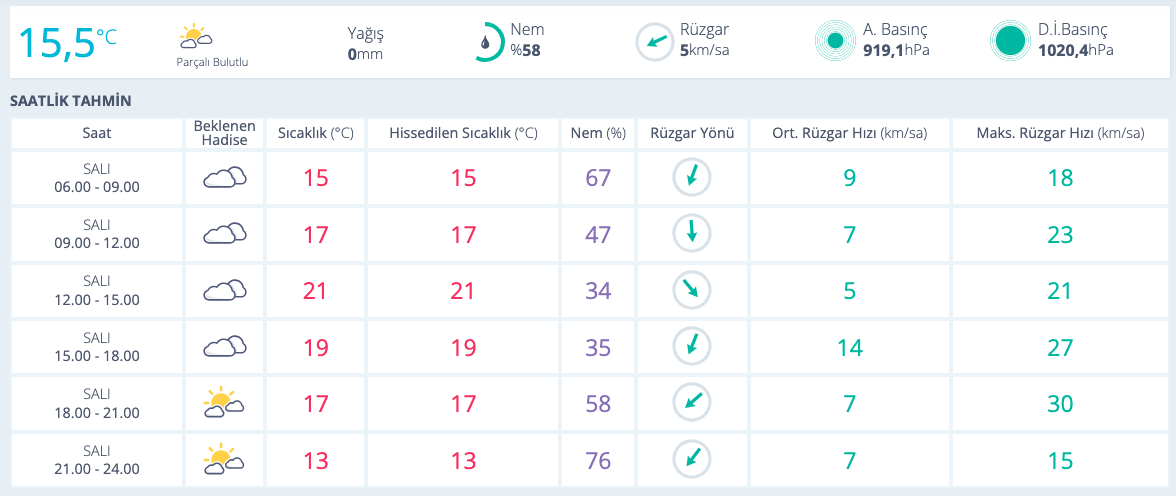The width and height of the screenshot is (1176, 496).
Task: Select the SALI 15.00 - 18.00 time row
Action: [97, 347]
